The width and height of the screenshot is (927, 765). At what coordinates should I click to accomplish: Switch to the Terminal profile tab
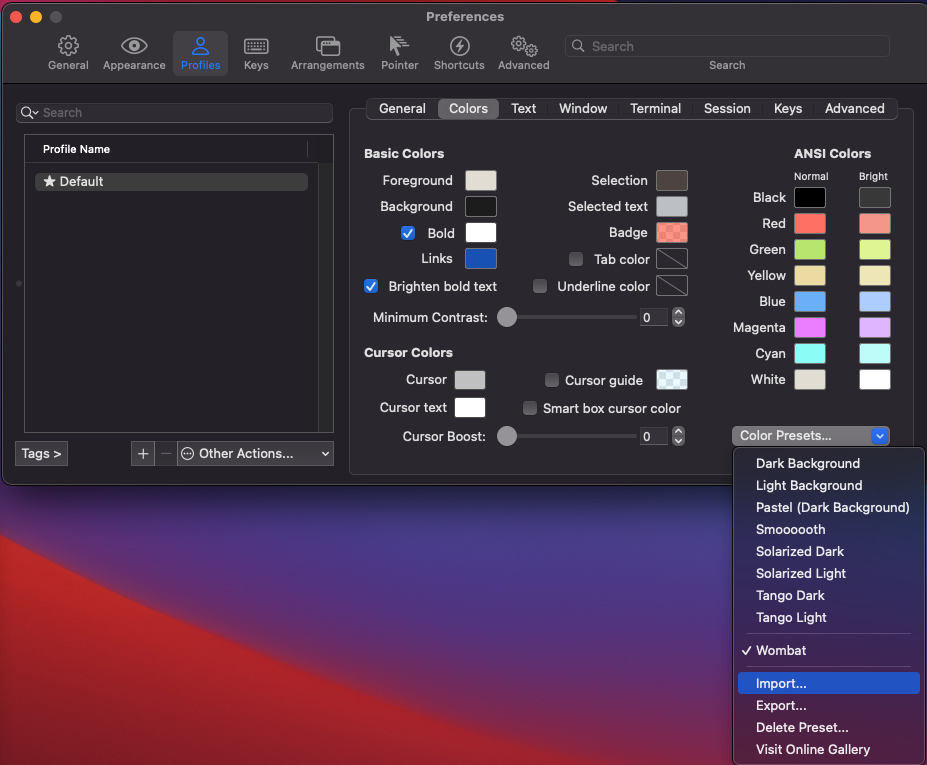click(x=655, y=108)
